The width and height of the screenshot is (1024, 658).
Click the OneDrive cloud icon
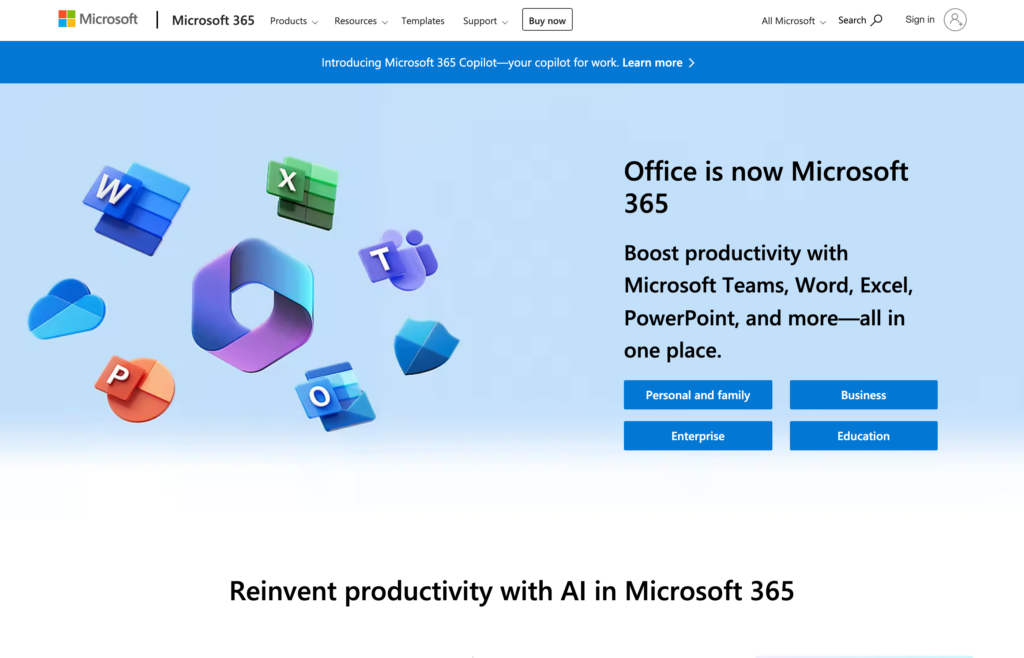tap(67, 309)
